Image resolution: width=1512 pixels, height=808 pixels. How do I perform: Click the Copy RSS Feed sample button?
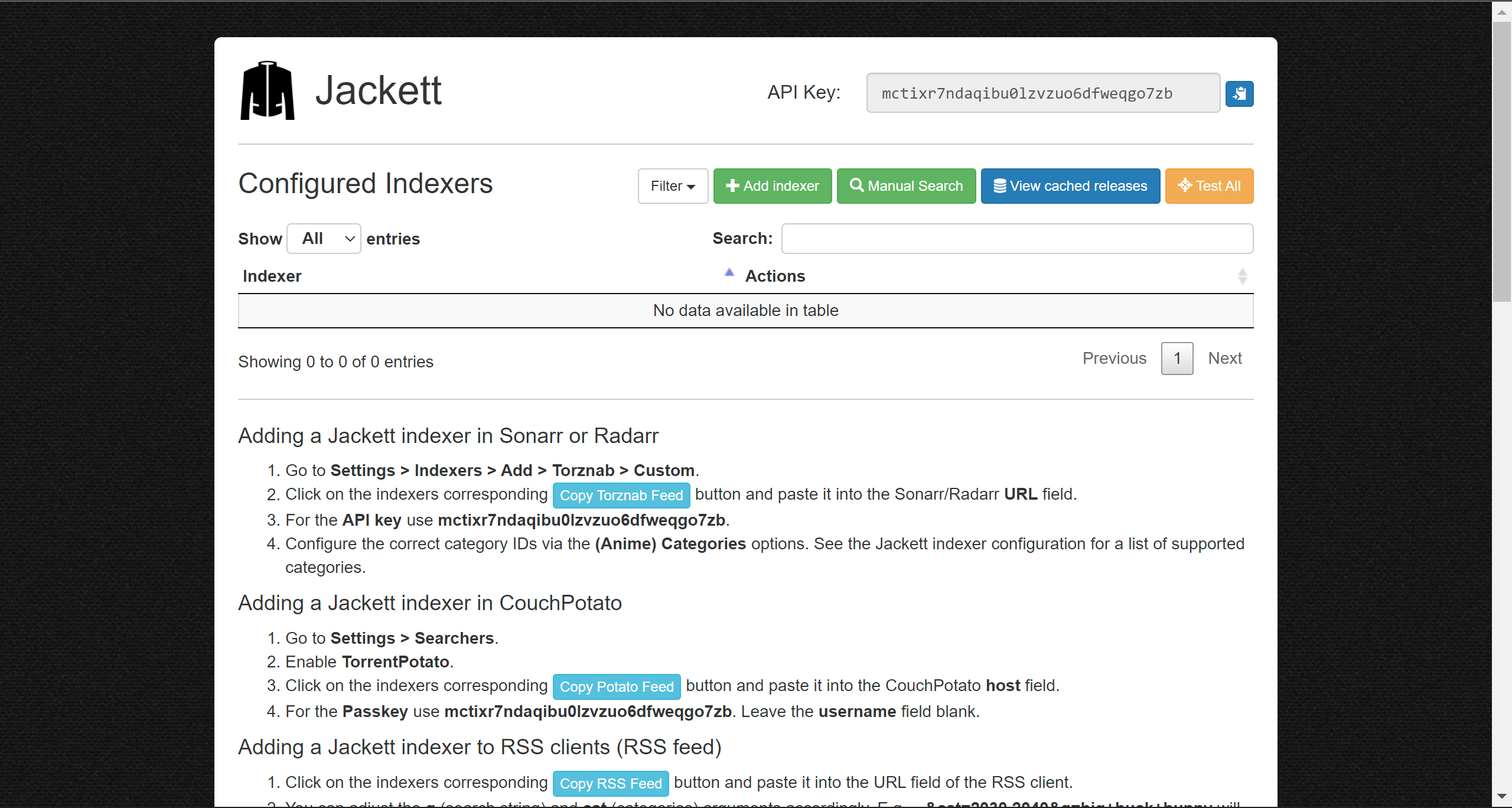[610, 783]
